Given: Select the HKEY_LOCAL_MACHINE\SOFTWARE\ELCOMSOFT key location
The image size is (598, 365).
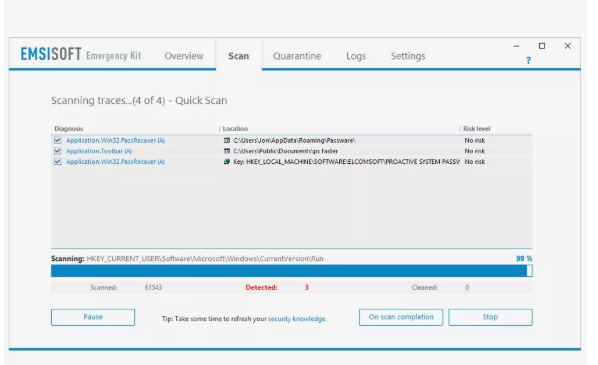Looking at the screenshot, I should point(346,162).
